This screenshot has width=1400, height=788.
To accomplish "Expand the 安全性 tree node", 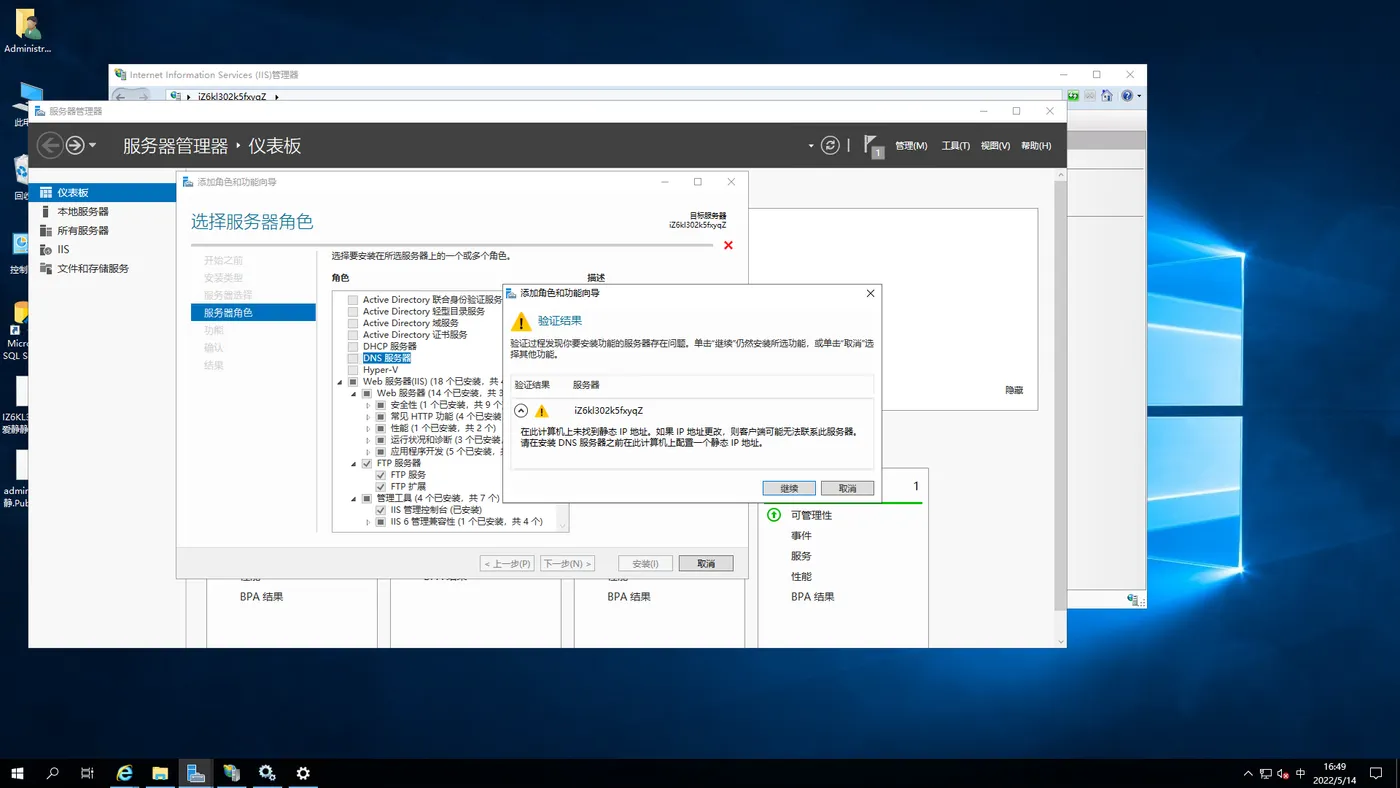I will pyautogui.click(x=368, y=405).
